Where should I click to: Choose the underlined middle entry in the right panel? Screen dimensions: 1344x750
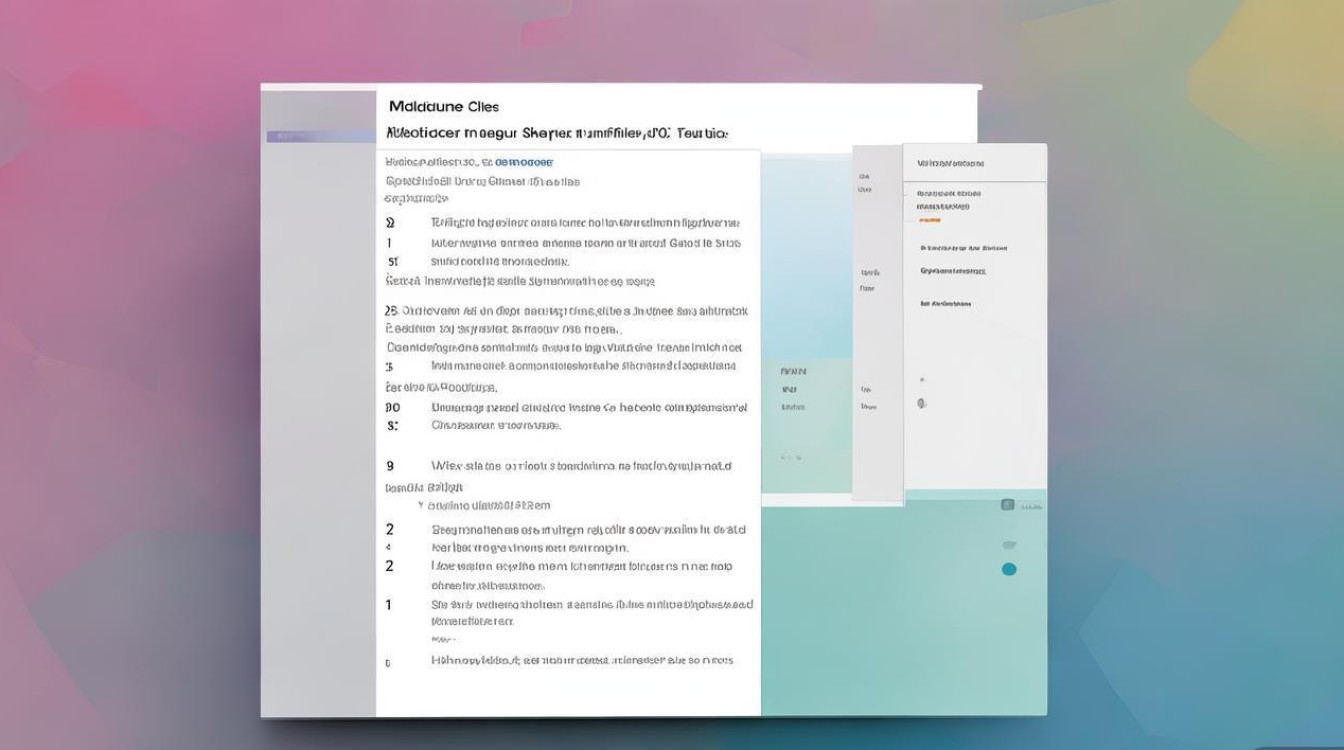952,271
